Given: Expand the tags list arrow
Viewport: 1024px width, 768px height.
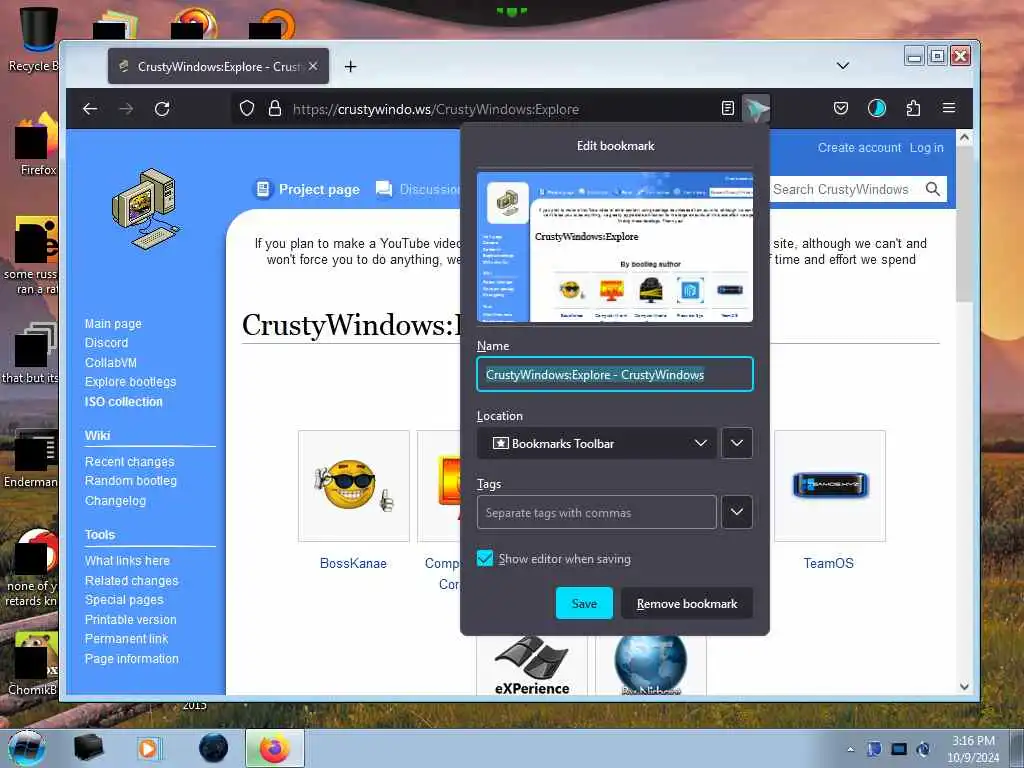Looking at the screenshot, I should [737, 512].
